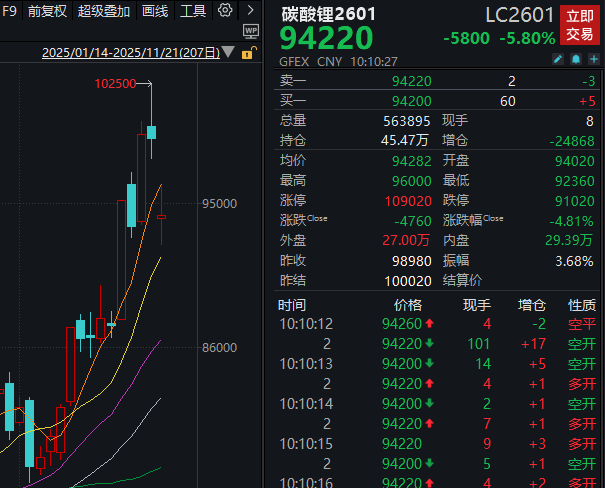Click the 性质 column header
The image size is (605, 488).
[x=582, y=304]
